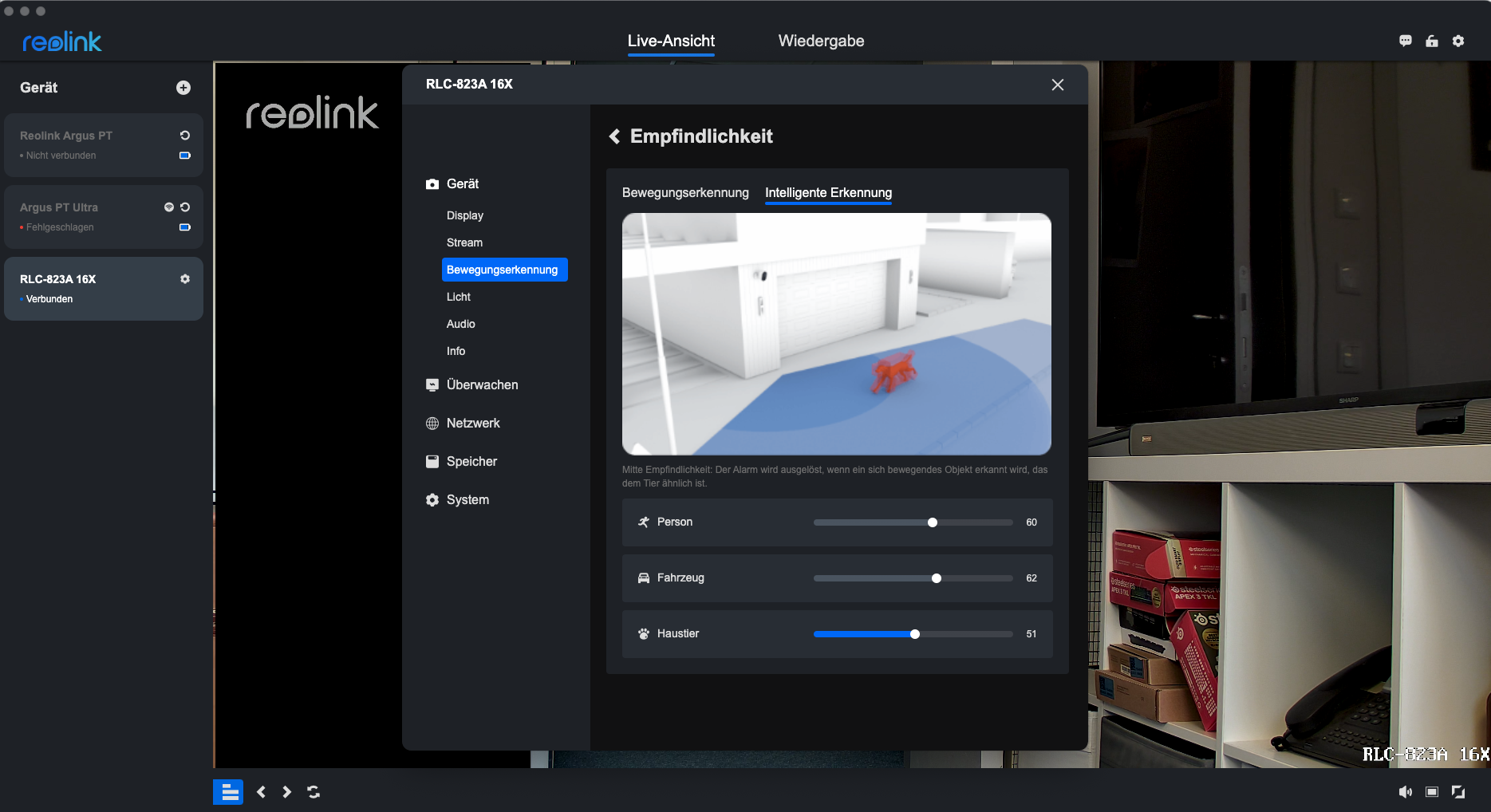Viewport: 1491px width, 812px height.
Task: Go back using Empfindlichkeit chevron
Action: 615,136
